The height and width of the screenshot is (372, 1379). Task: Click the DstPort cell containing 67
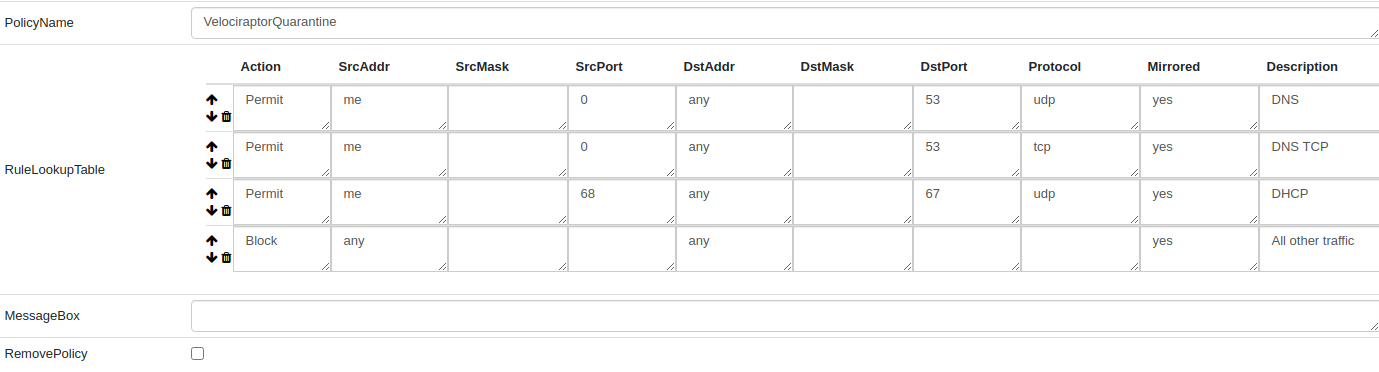pos(967,202)
